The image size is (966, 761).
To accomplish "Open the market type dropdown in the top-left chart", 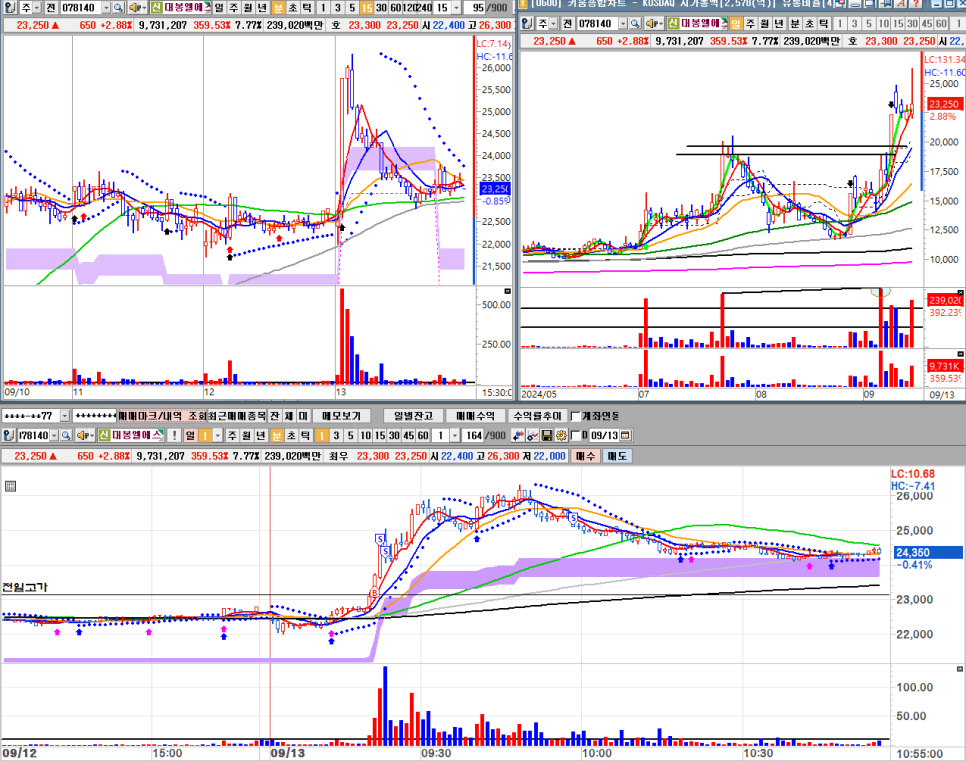I will coord(37,8).
